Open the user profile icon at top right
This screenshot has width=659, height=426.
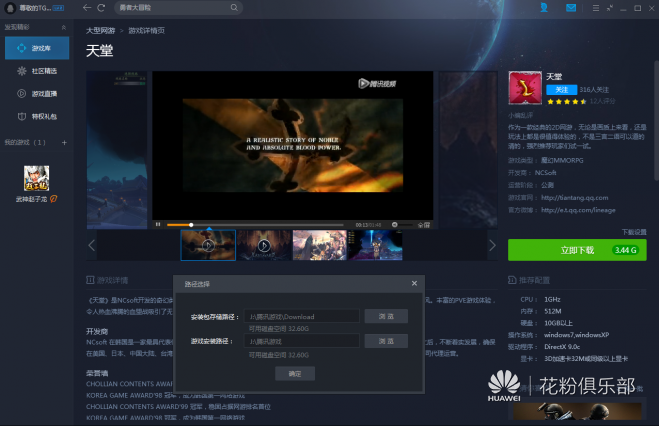pyautogui.click(x=544, y=8)
